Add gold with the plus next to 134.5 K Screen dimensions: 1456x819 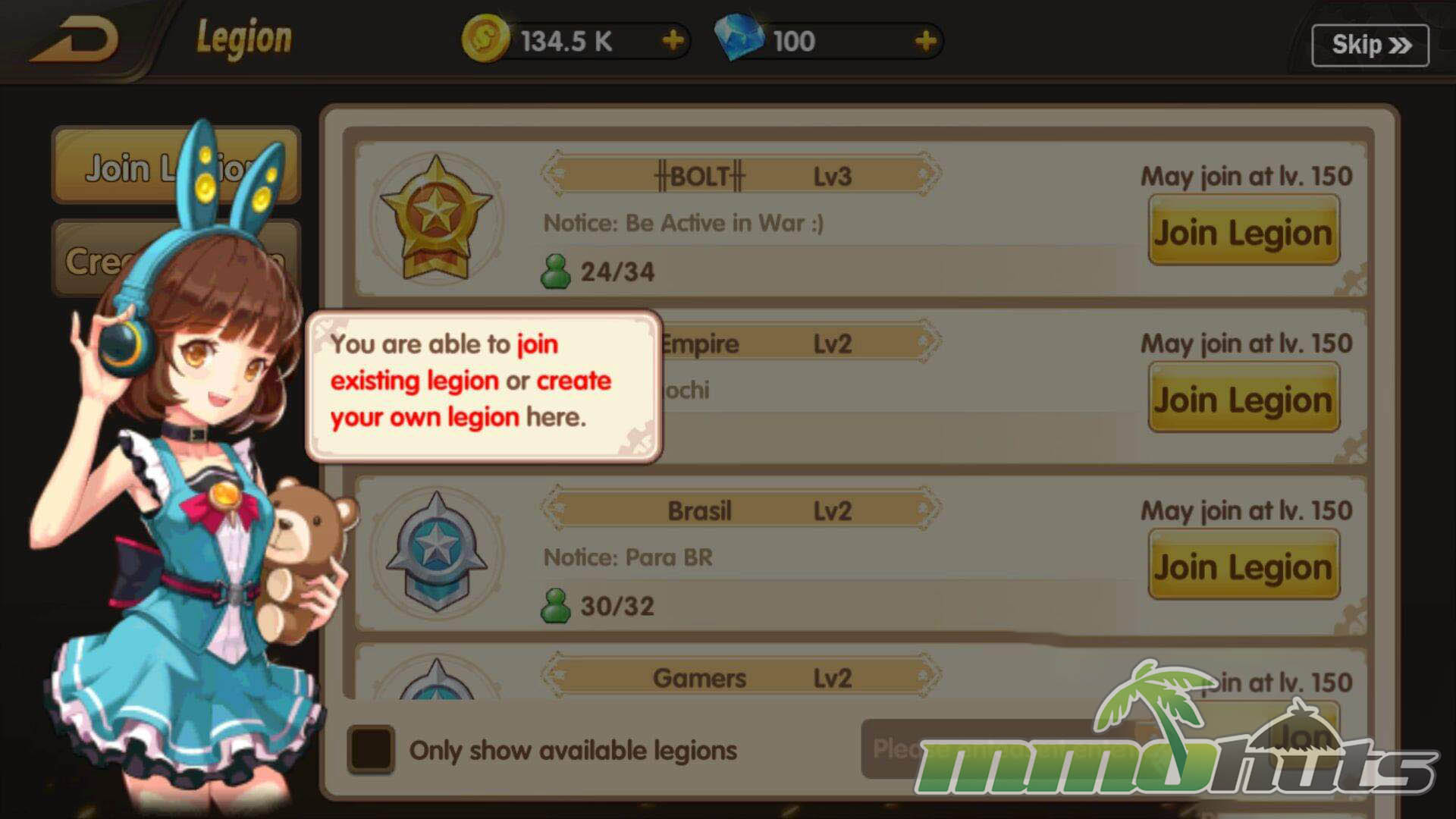(673, 40)
